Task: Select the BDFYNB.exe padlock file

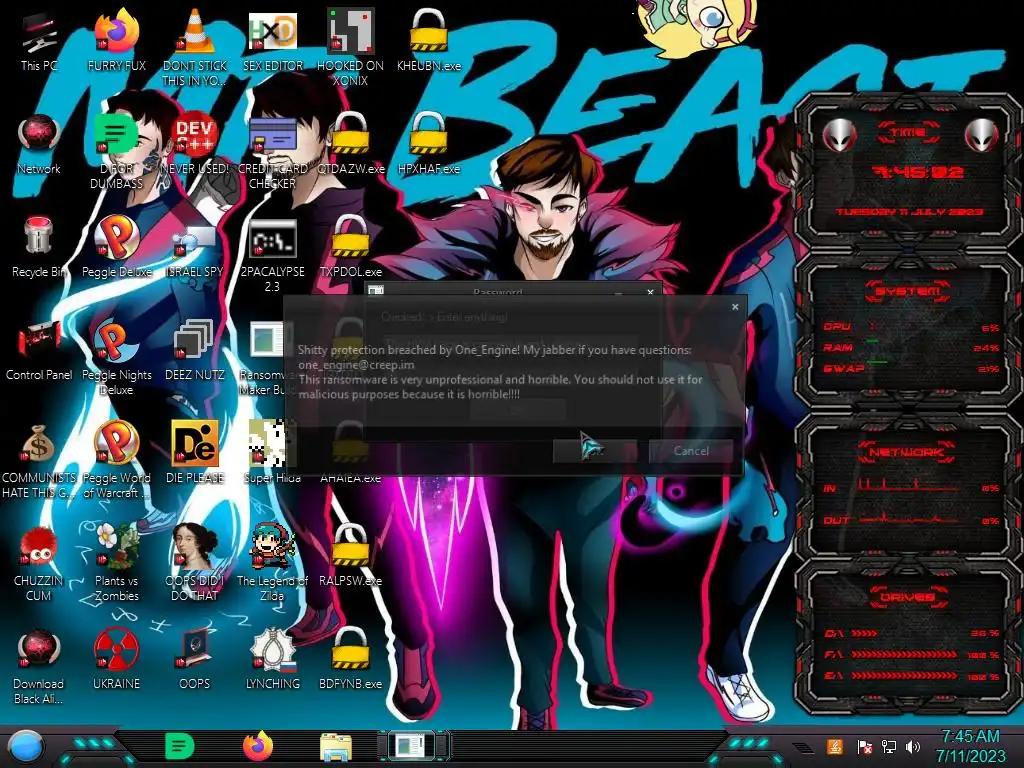Action: point(351,660)
